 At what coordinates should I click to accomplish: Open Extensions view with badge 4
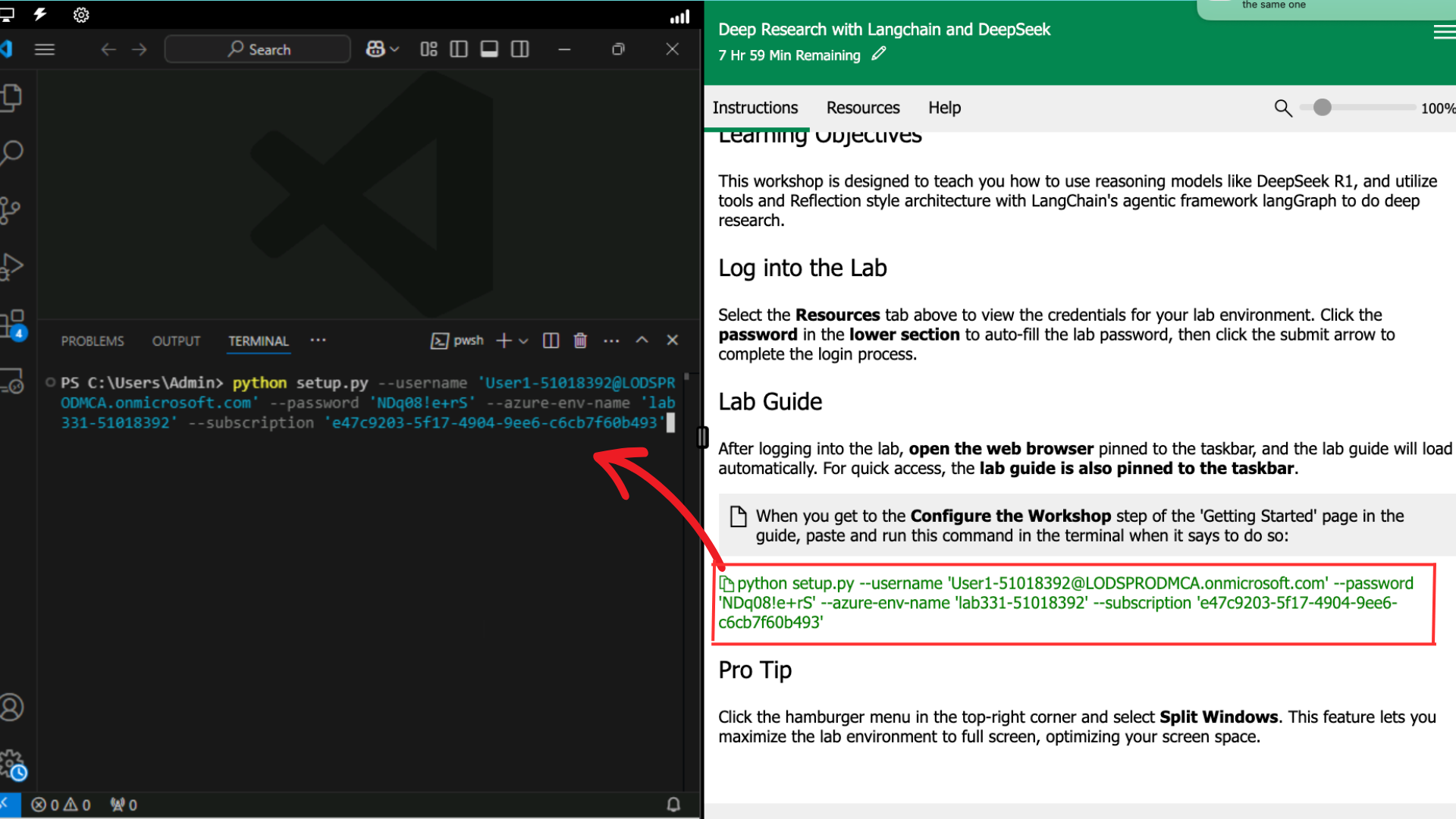tap(13, 324)
